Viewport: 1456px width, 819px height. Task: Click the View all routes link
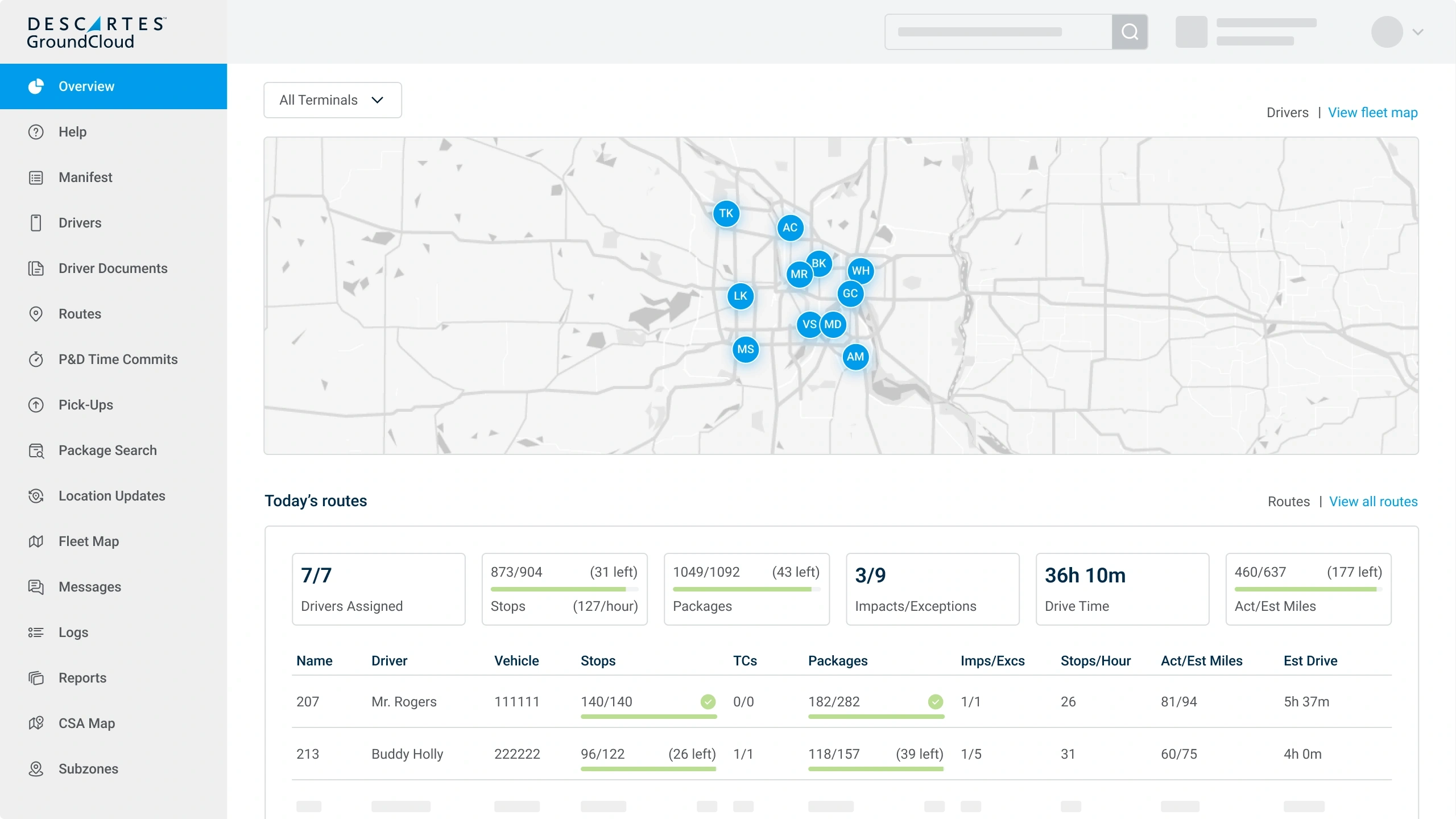[1373, 502]
